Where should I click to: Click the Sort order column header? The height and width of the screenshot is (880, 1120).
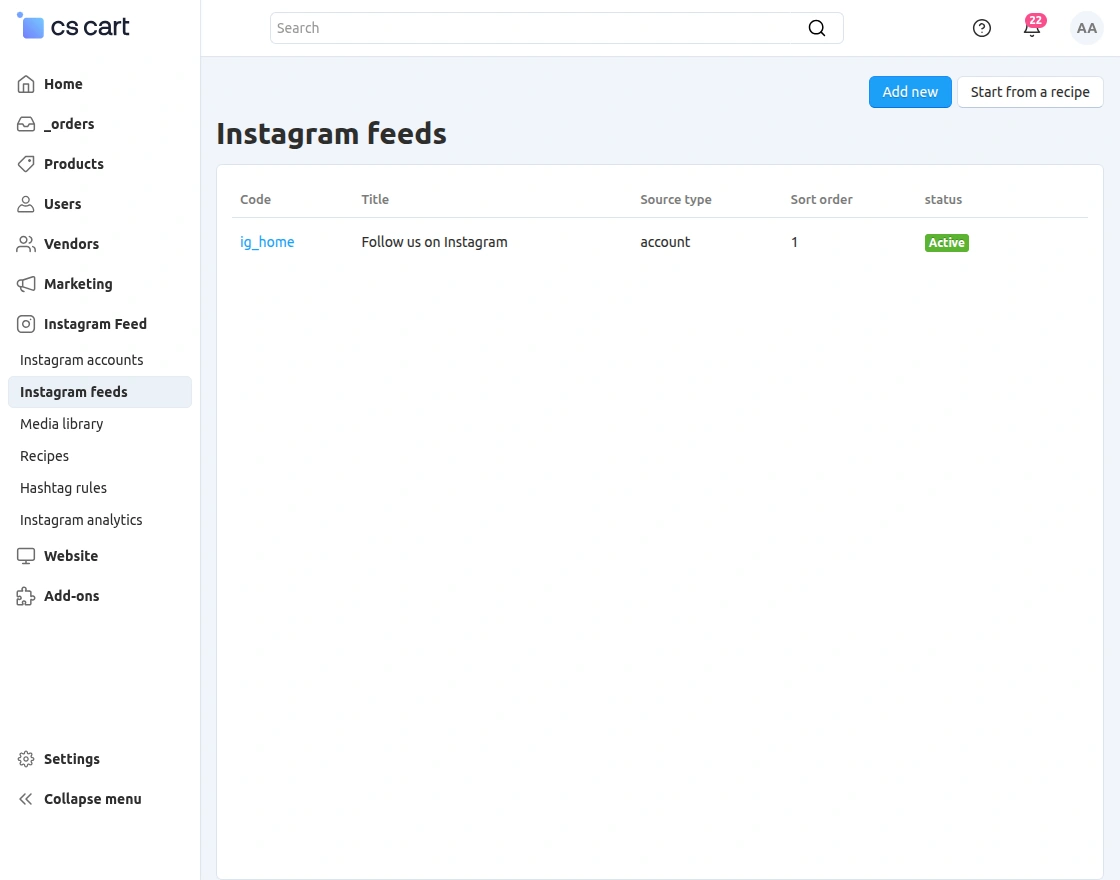point(821,199)
